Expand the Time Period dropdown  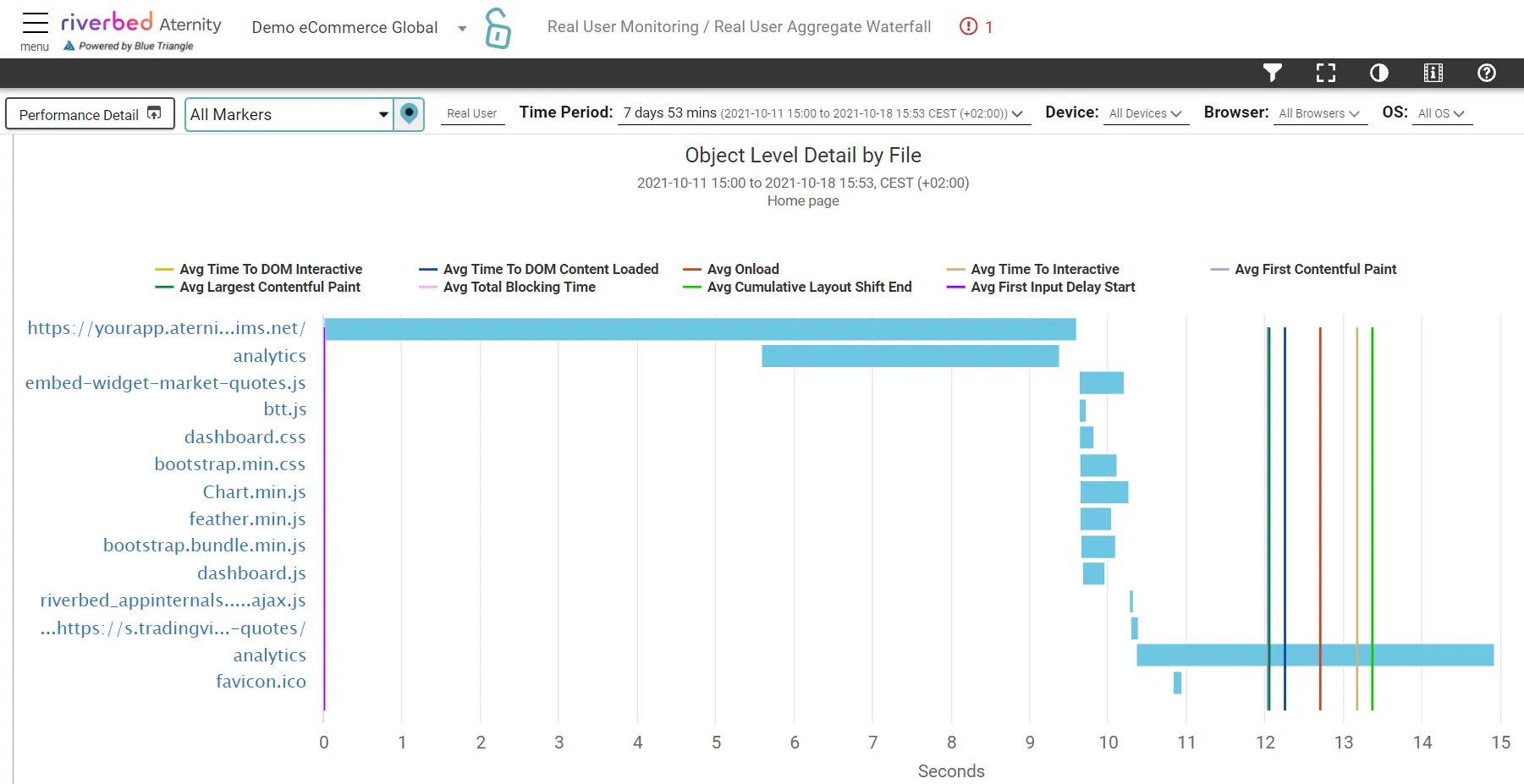click(823, 113)
